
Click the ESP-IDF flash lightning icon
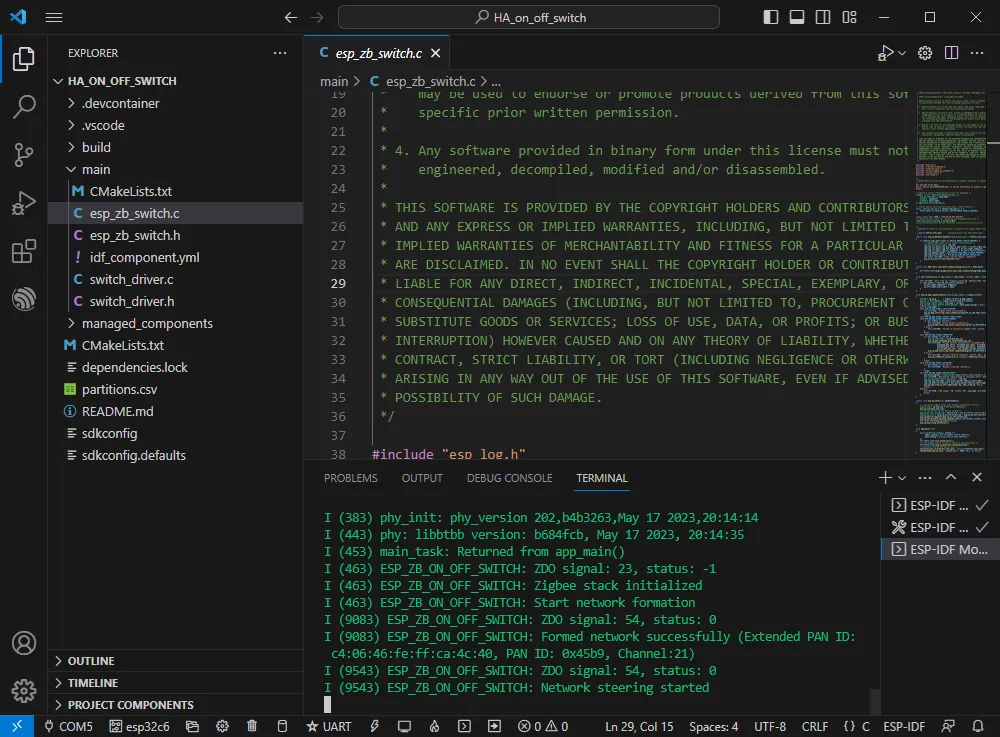(x=375, y=726)
